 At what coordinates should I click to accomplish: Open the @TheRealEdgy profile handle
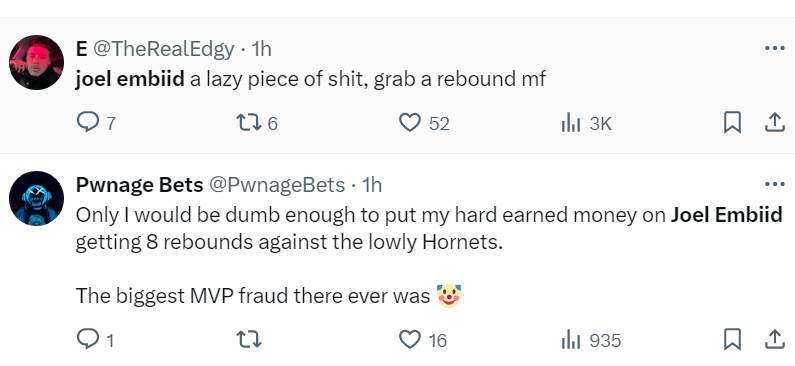point(163,49)
